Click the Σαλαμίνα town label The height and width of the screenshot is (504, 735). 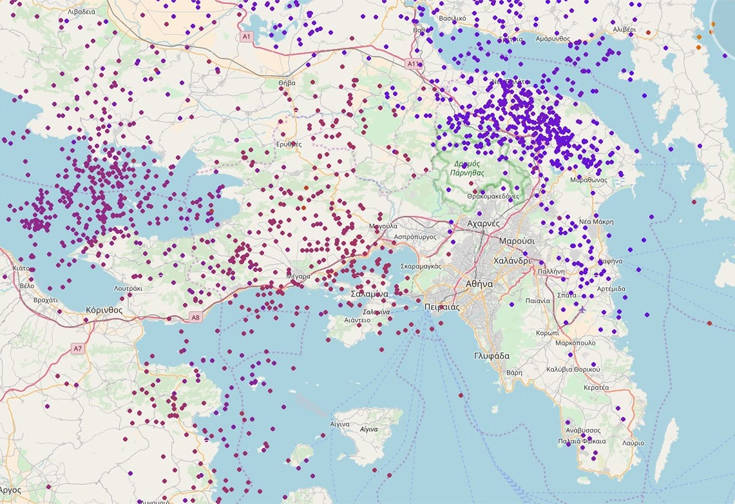click(370, 295)
